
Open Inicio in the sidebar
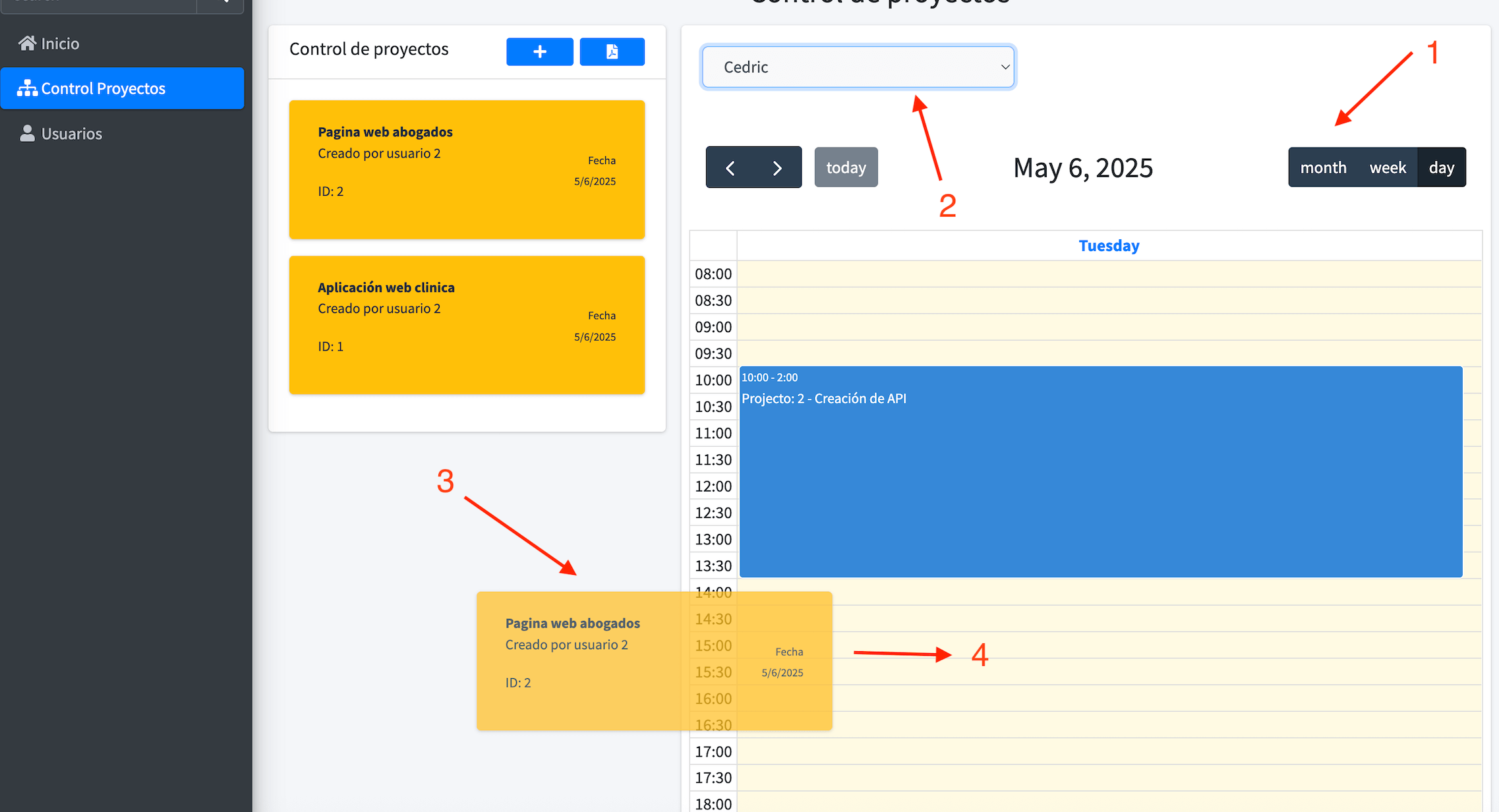59,43
